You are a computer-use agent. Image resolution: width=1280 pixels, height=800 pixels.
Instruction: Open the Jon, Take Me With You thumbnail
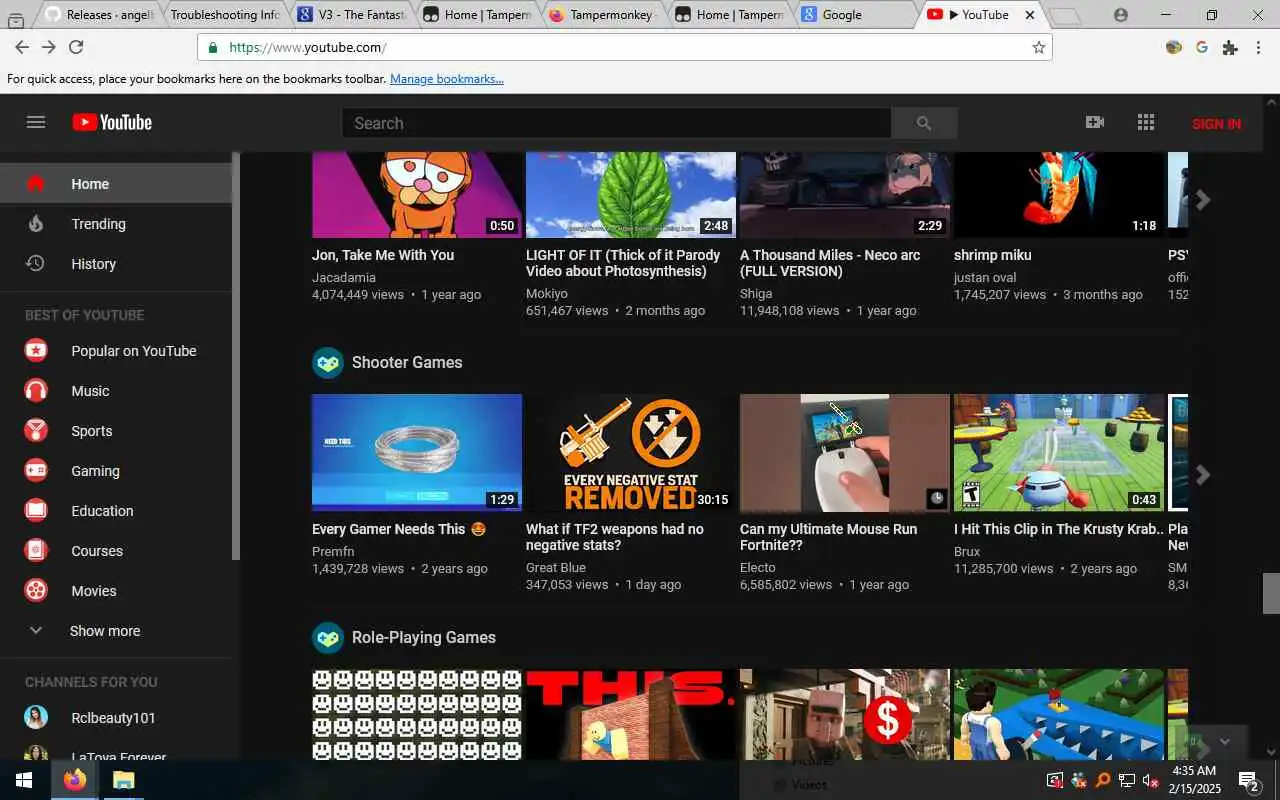[x=417, y=195]
